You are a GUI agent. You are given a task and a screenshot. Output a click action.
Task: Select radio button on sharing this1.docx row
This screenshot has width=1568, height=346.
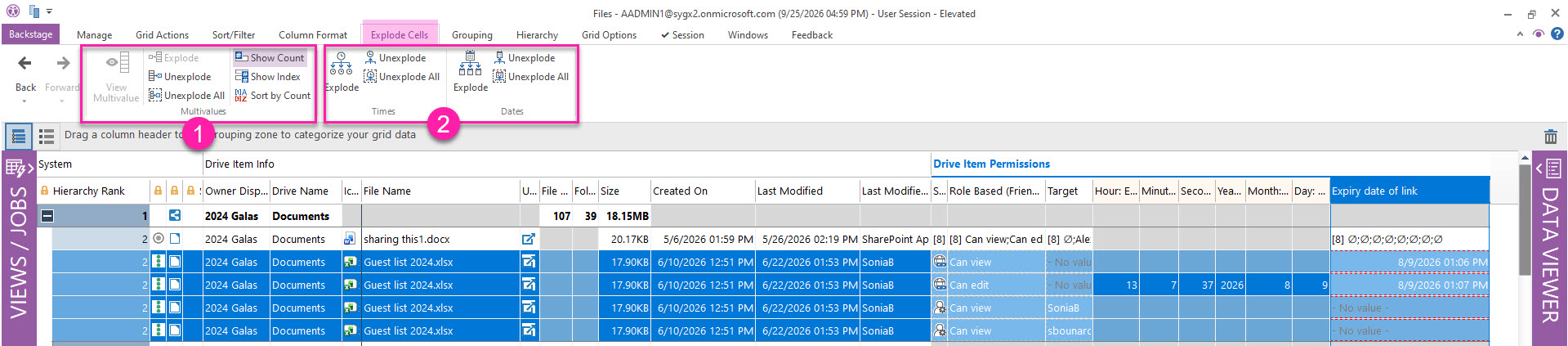[159, 239]
